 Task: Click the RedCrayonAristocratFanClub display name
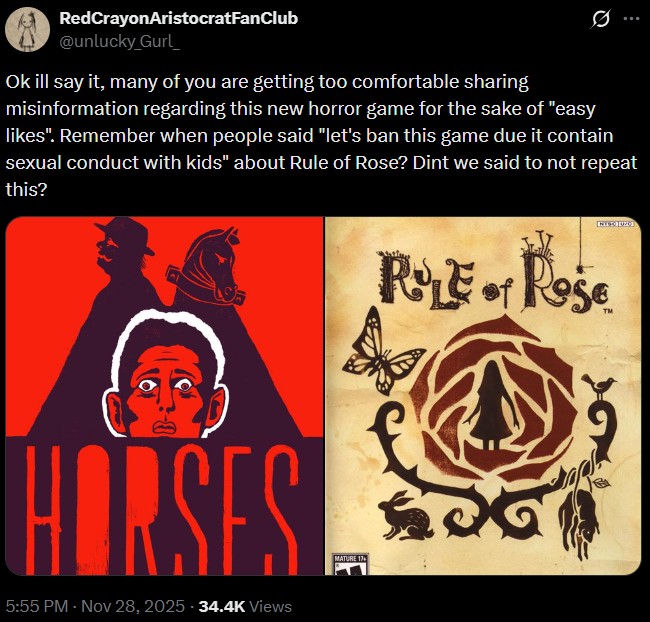[x=179, y=18]
